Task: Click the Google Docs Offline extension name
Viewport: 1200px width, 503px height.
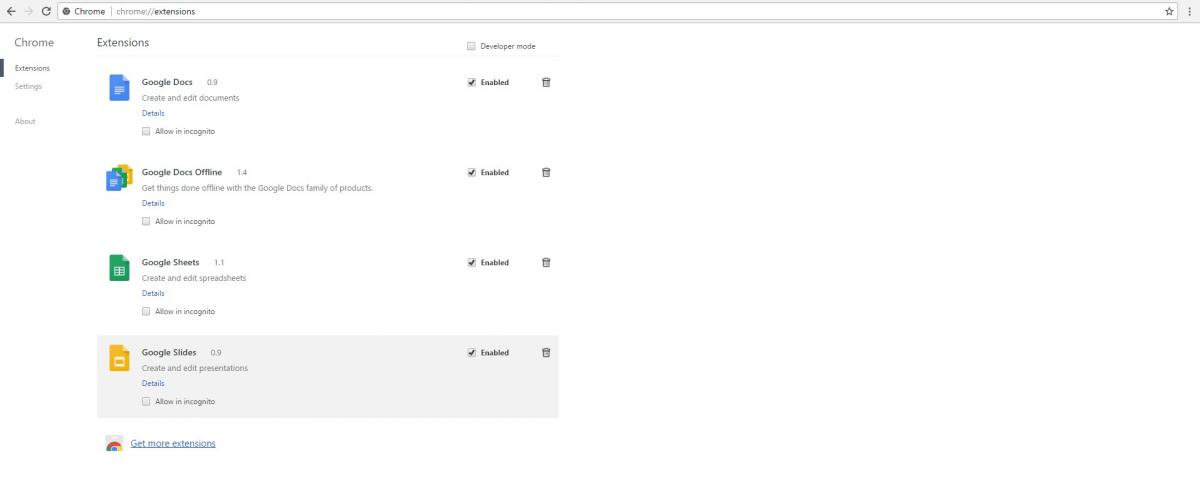Action: (182, 172)
